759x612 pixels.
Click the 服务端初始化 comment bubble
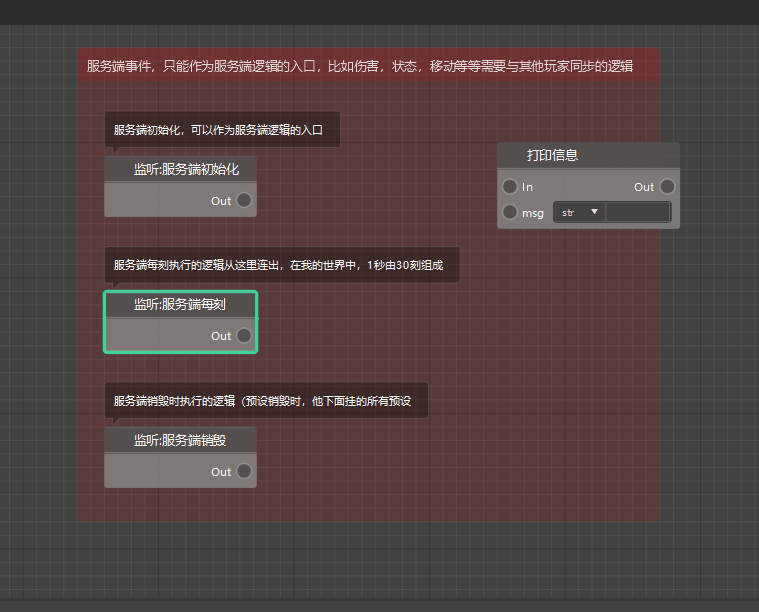coord(222,129)
